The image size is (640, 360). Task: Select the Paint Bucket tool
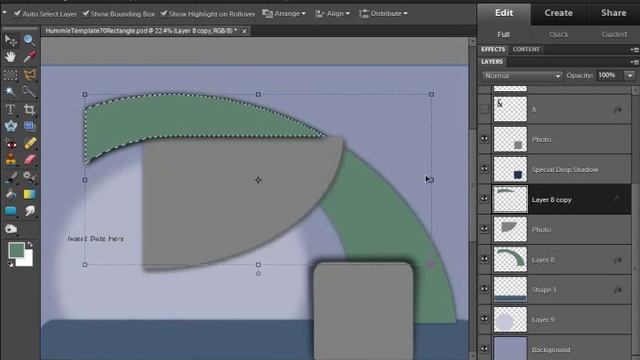[x=11, y=194]
